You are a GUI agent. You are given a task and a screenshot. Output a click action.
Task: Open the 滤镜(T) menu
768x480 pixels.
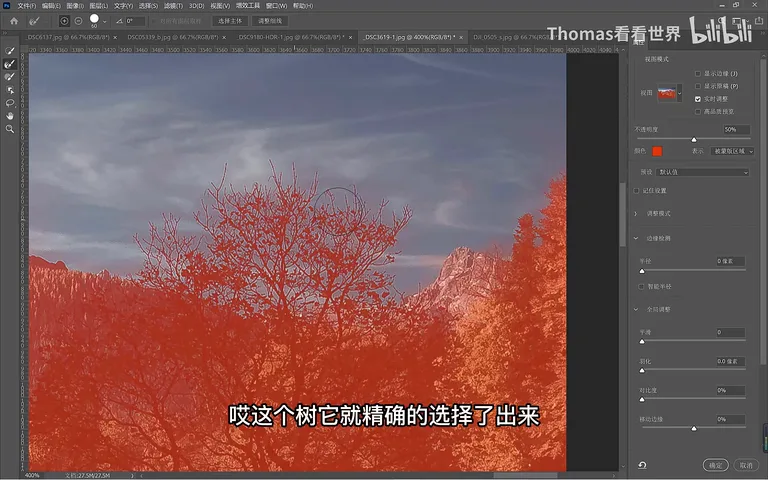coord(173,6)
